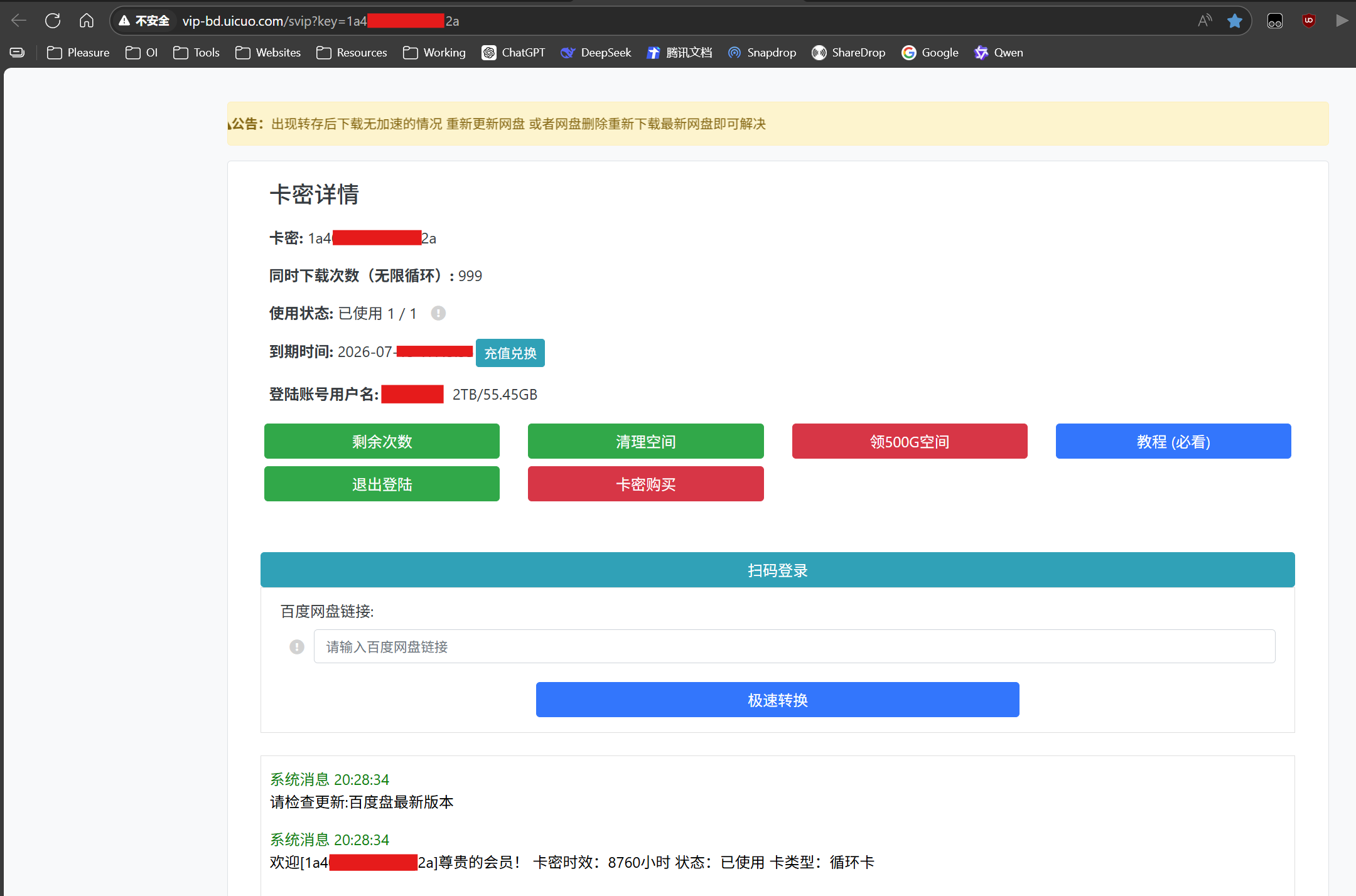Click the 充值兑换 button

pyautogui.click(x=510, y=353)
